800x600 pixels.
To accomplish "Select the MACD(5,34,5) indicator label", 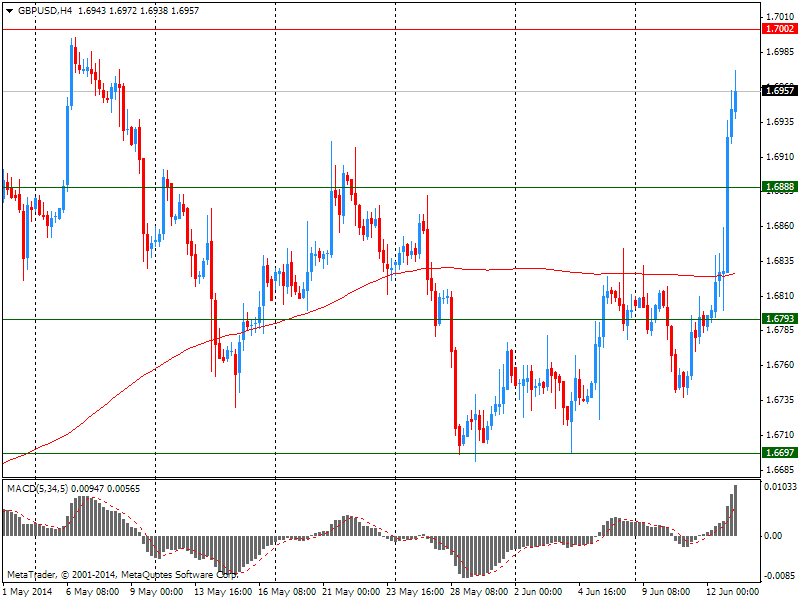I will tap(38, 489).
